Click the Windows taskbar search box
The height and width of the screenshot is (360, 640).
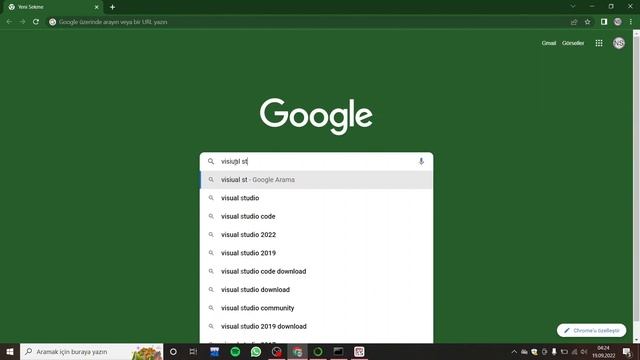coord(91,351)
